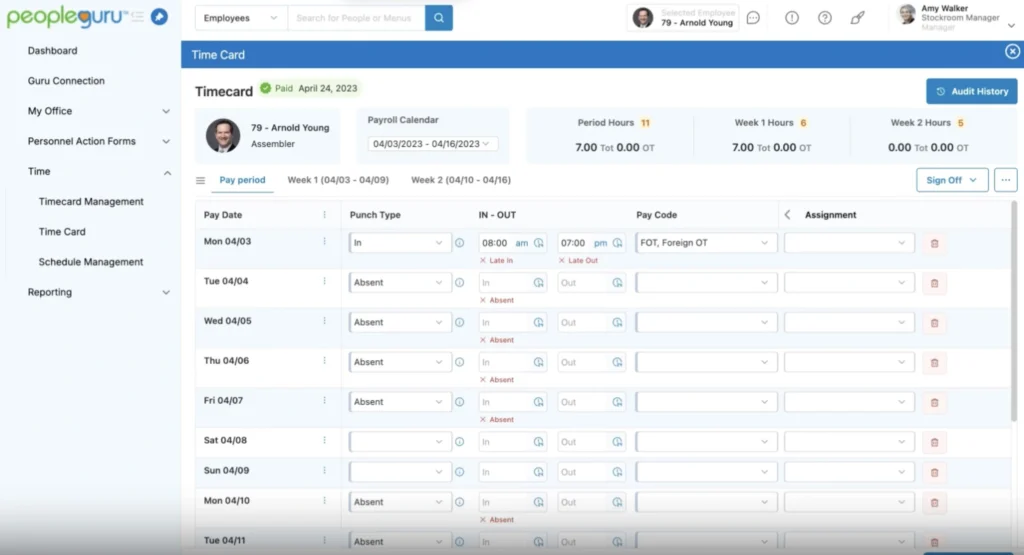
Task: Click the paintbrush theme icon
Action: click(857, 18)
